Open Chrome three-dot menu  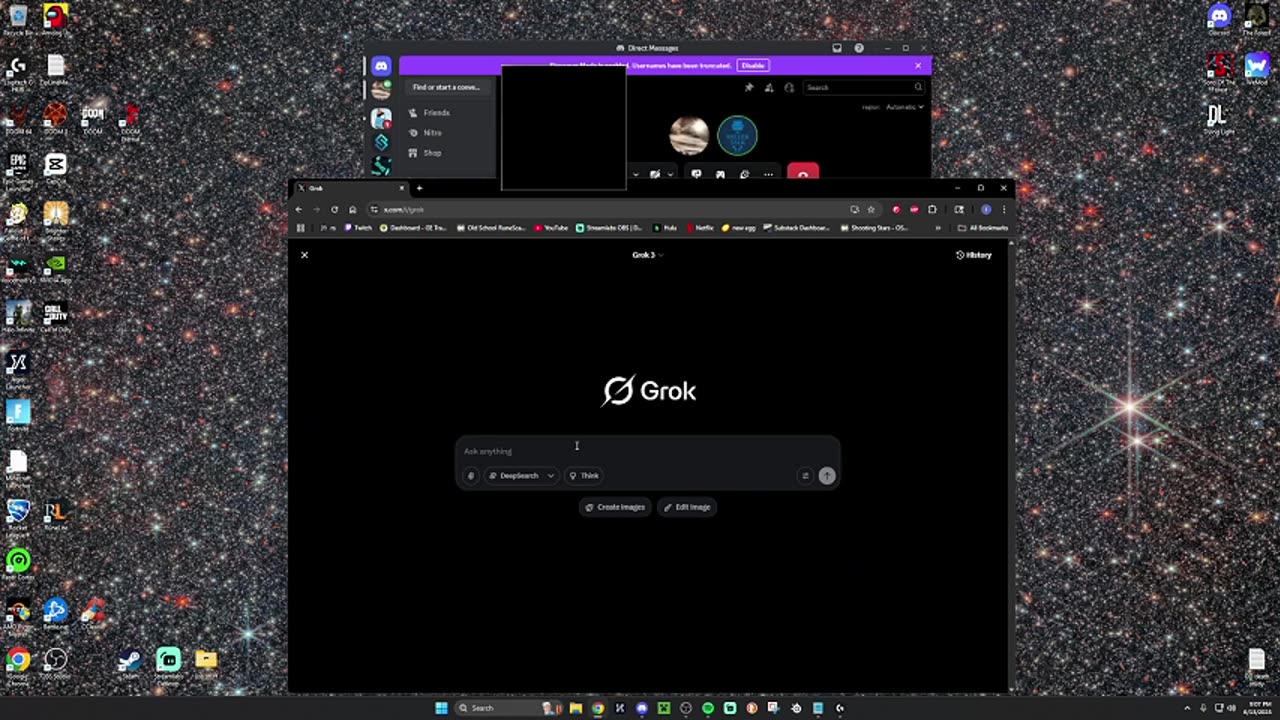(1003, 210)
